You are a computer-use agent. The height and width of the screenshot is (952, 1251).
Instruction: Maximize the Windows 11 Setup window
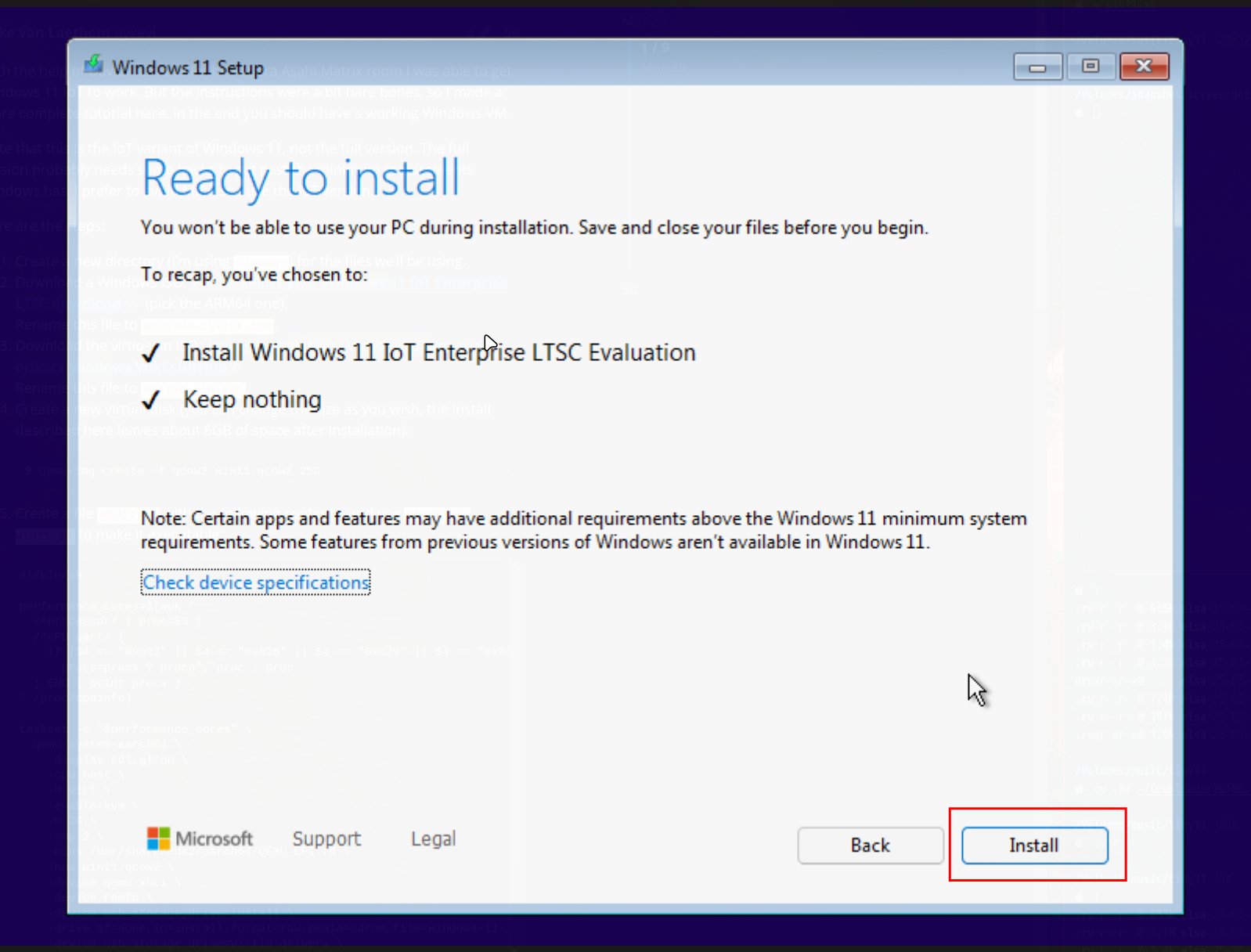pyautogui.click(x=1091, y=67)
